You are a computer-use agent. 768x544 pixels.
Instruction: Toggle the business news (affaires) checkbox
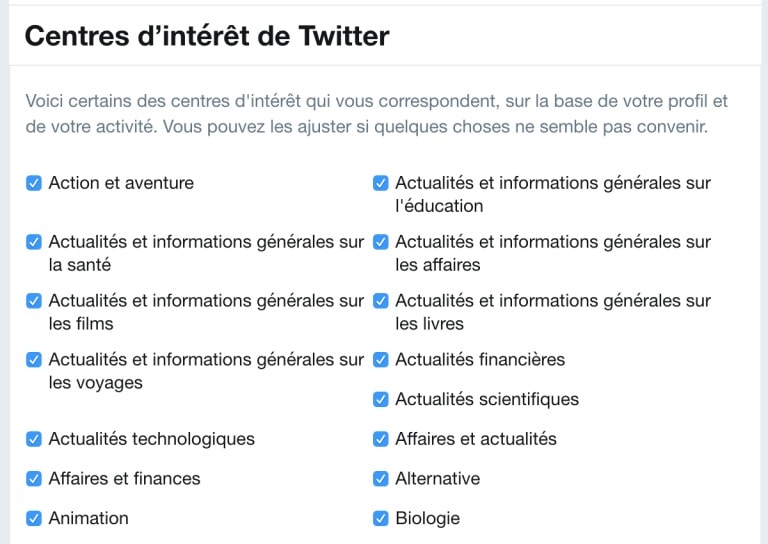point(381,242)
